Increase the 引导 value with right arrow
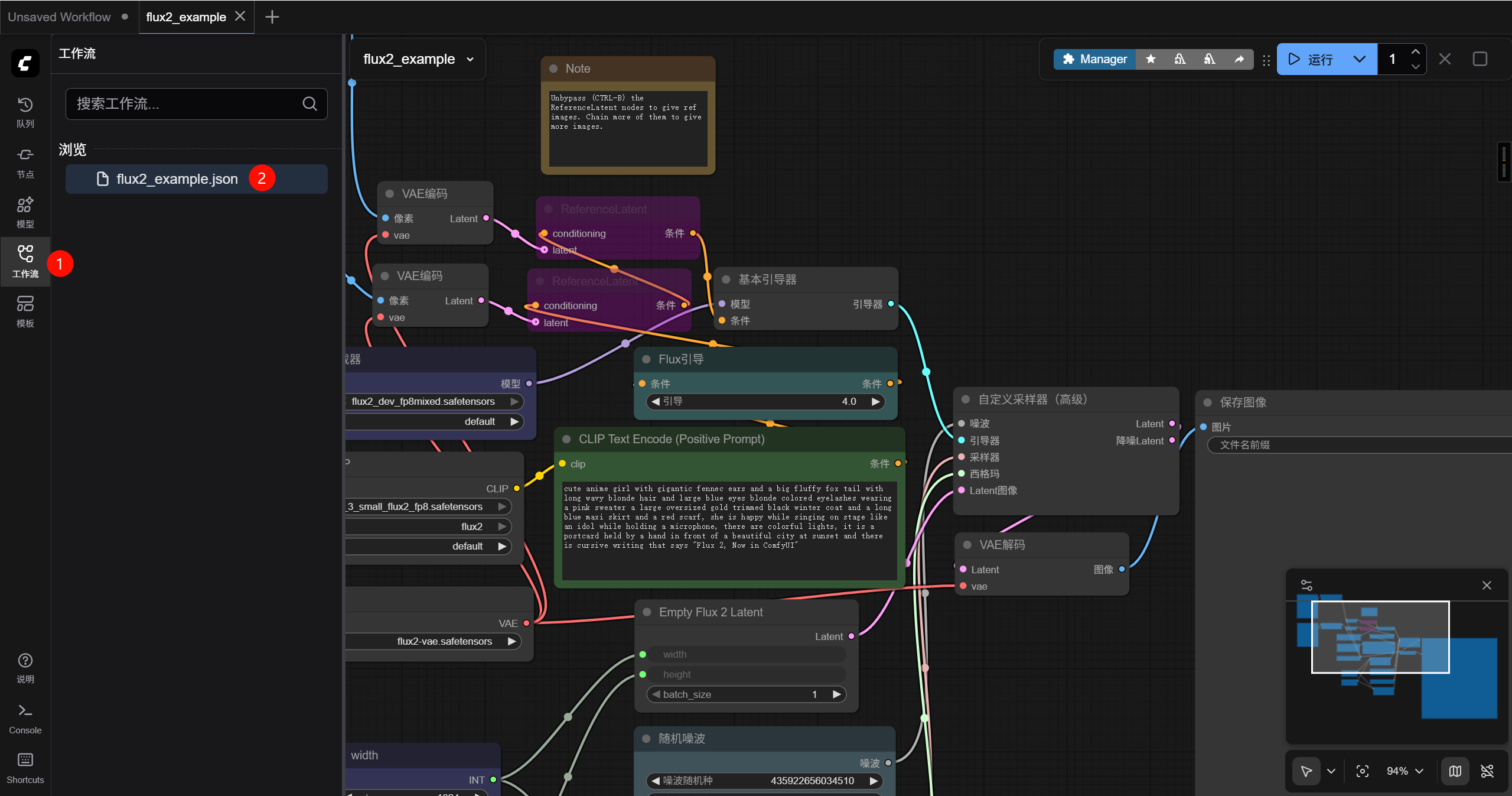1512x796 pixels. click(876, 401)
